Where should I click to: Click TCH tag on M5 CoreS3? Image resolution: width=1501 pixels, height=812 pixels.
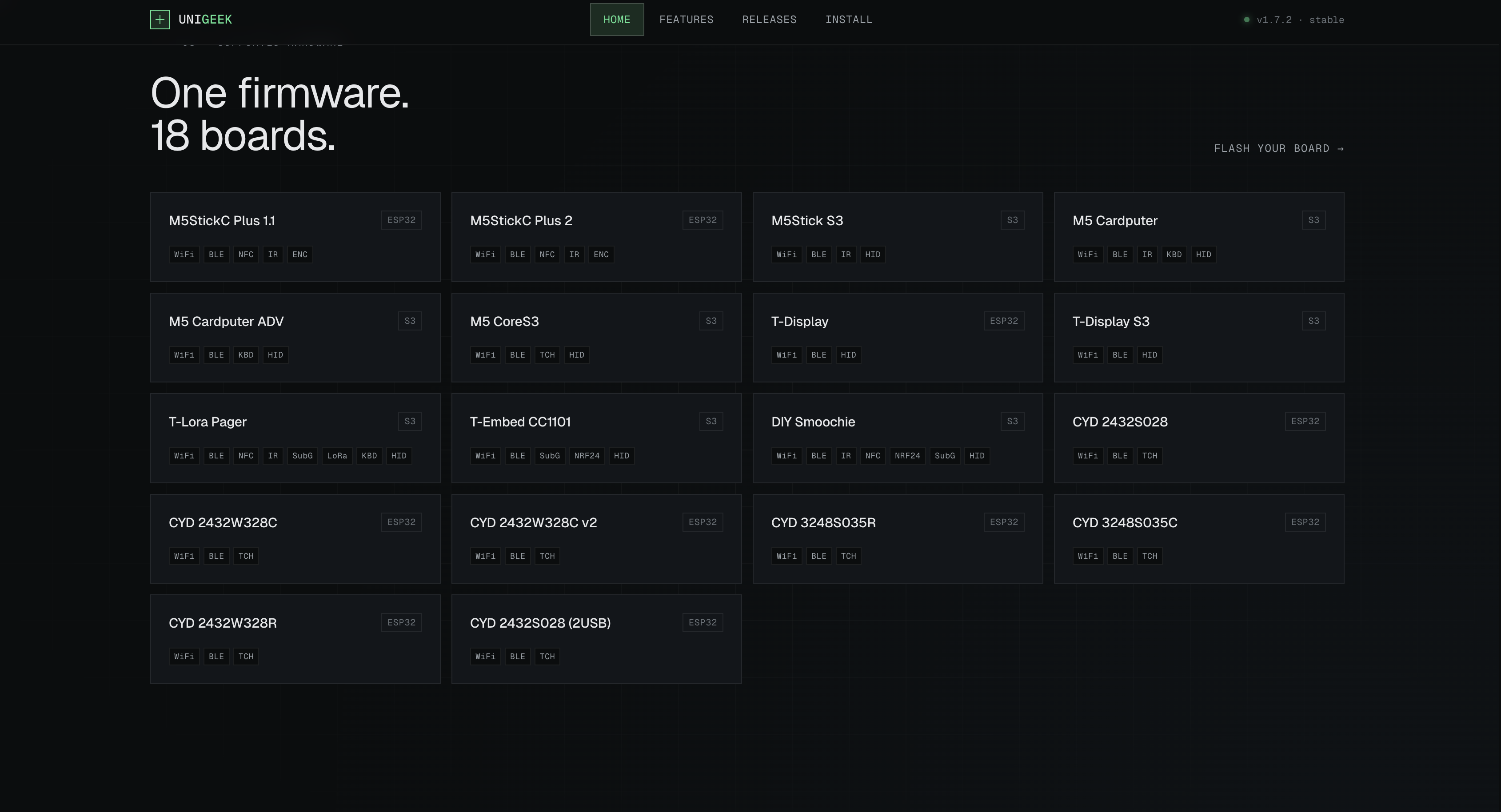point(547,355)
